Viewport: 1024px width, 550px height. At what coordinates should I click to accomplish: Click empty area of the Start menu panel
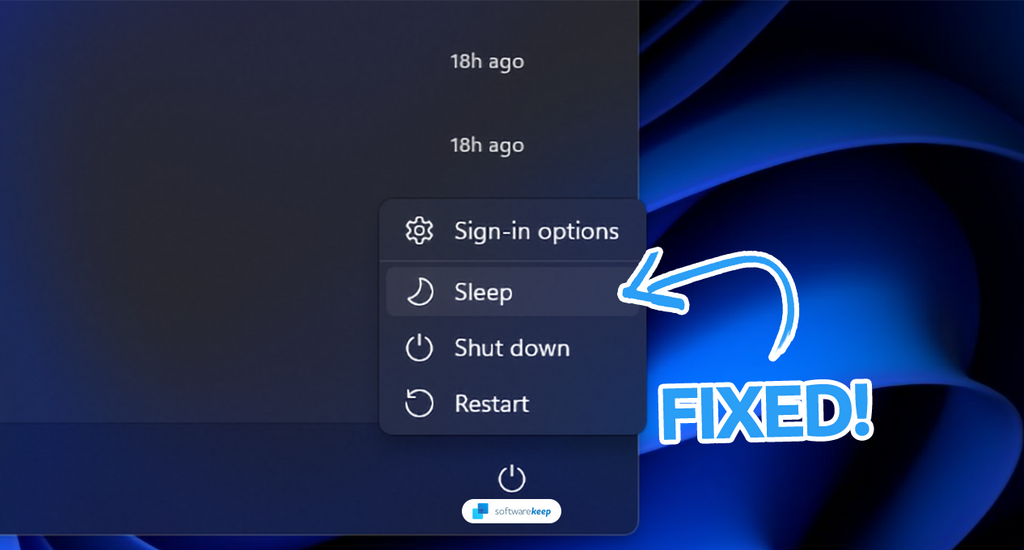[196, 229]
